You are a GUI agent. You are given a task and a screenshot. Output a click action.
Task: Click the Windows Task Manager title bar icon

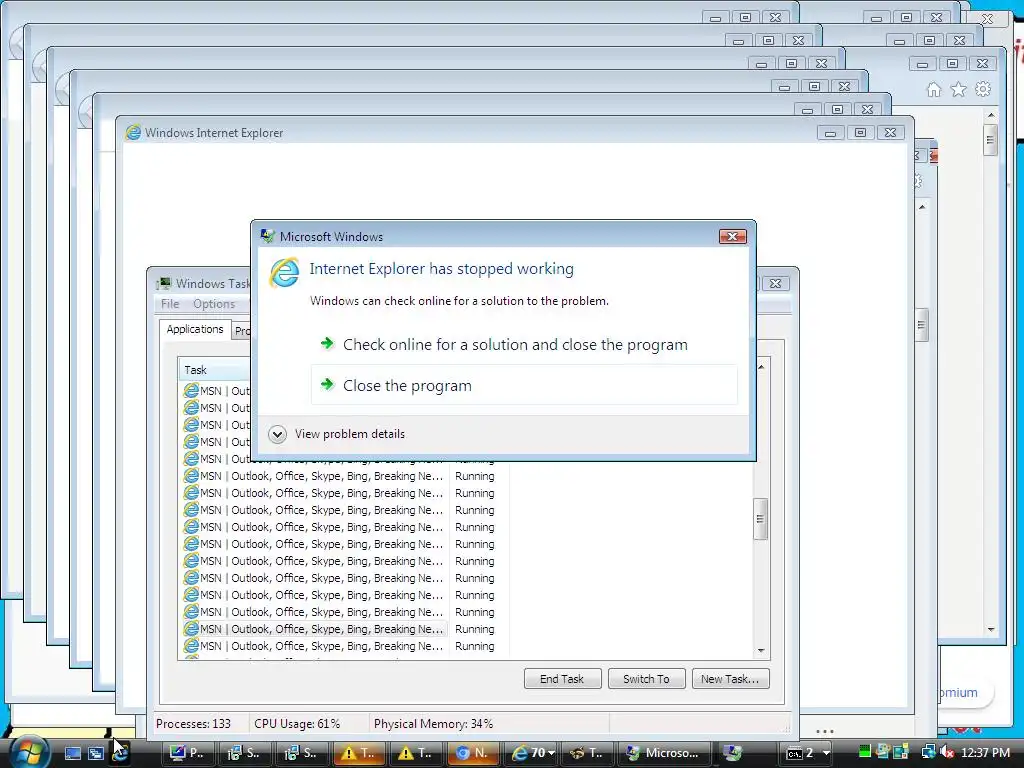coord(165,283)
